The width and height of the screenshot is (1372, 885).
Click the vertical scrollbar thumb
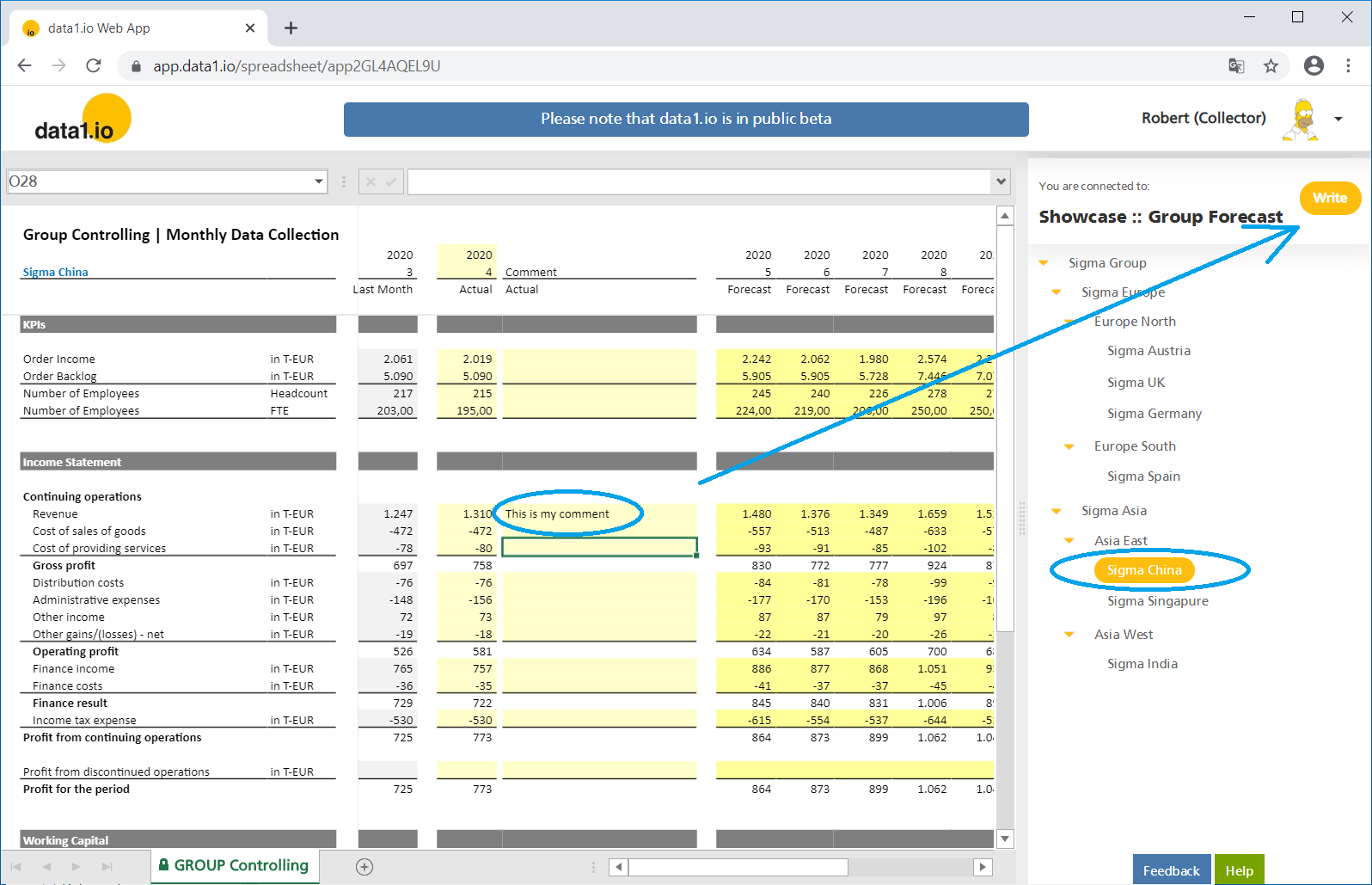[x=1005, y=427]
